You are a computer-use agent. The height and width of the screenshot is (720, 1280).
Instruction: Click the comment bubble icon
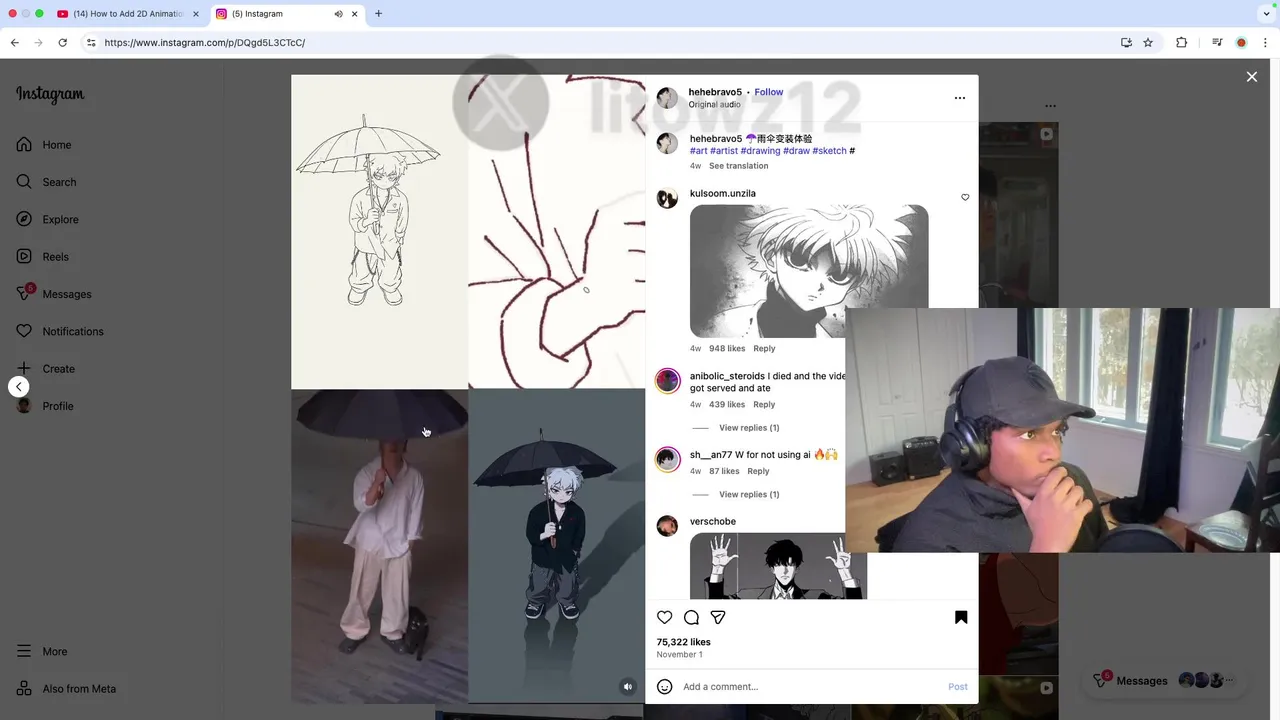pyautogui.click(x=691, y=617)
